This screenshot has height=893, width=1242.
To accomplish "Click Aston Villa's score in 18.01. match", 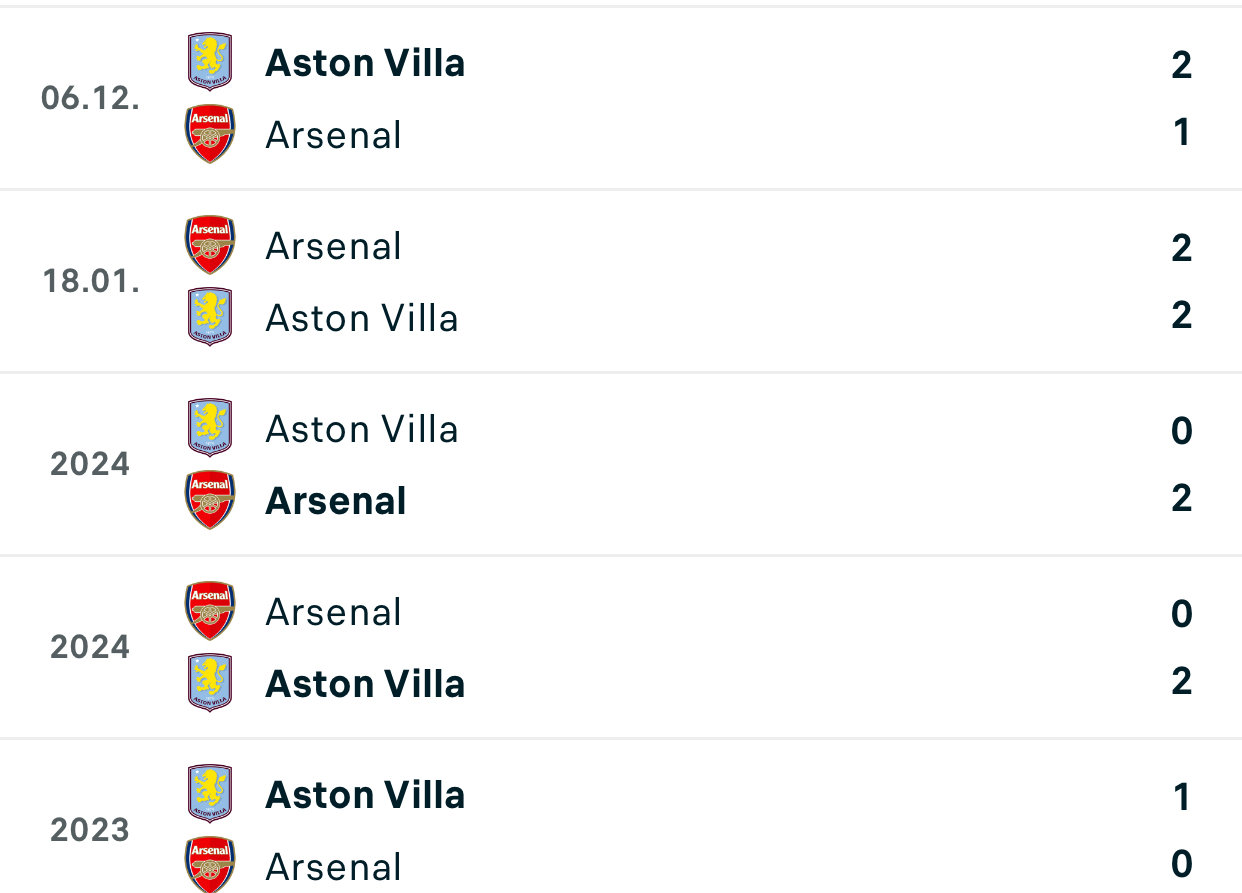I will coord(1181,316).
